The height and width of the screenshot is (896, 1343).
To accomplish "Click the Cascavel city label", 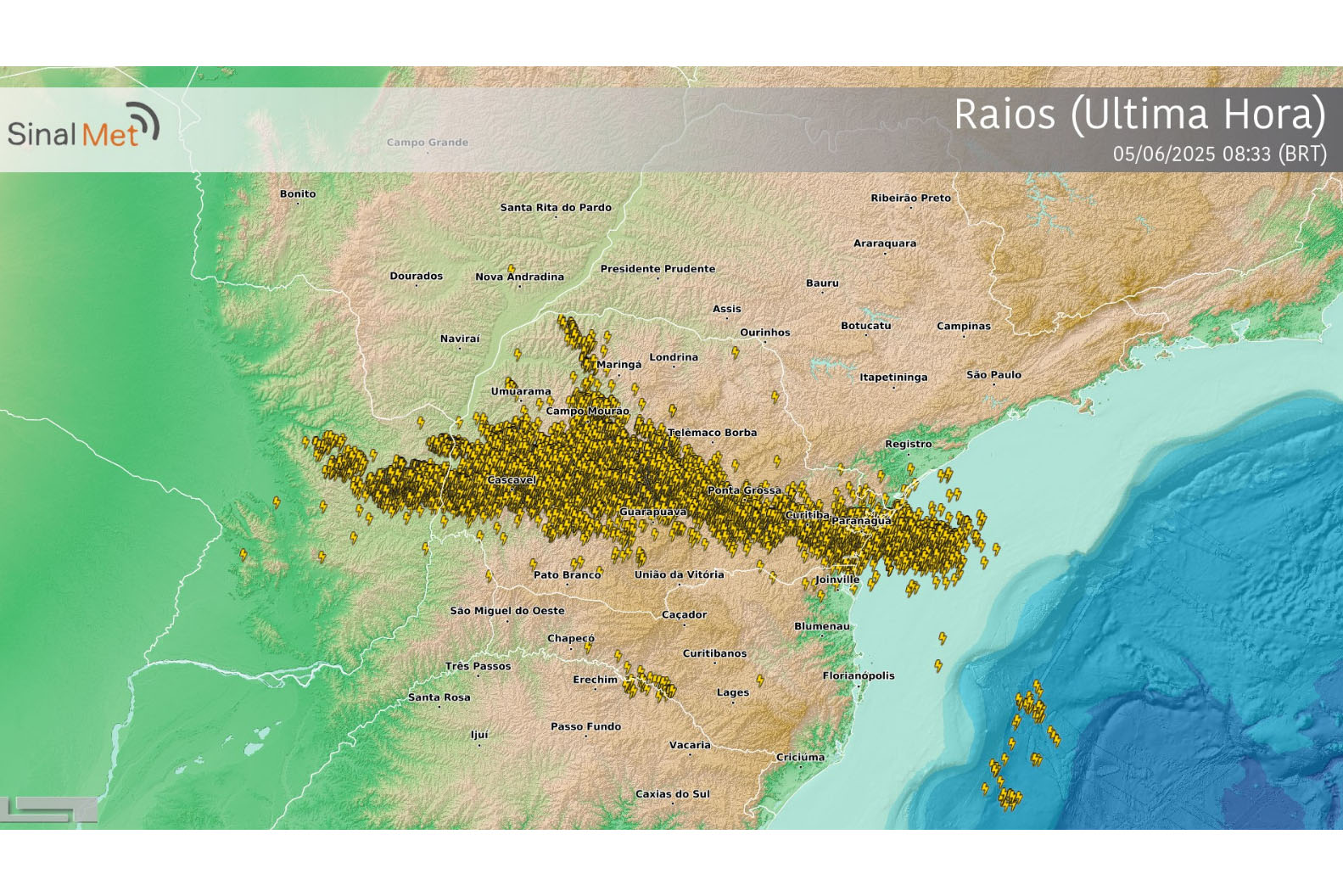I will tap(512, 480).
